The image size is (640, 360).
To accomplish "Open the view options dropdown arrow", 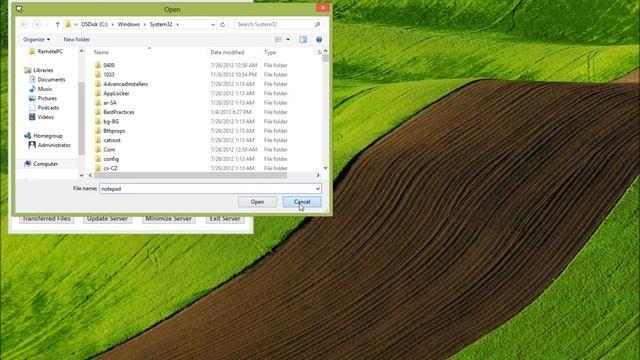I will click(288, 40).
